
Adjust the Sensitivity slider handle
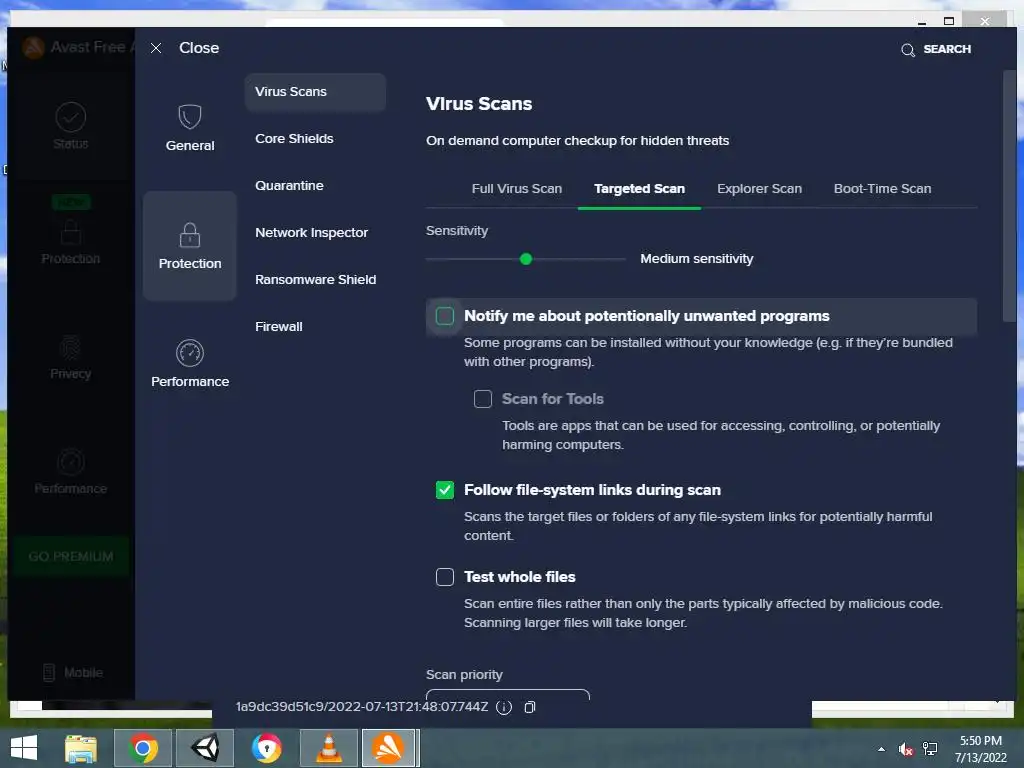[526, 259]
